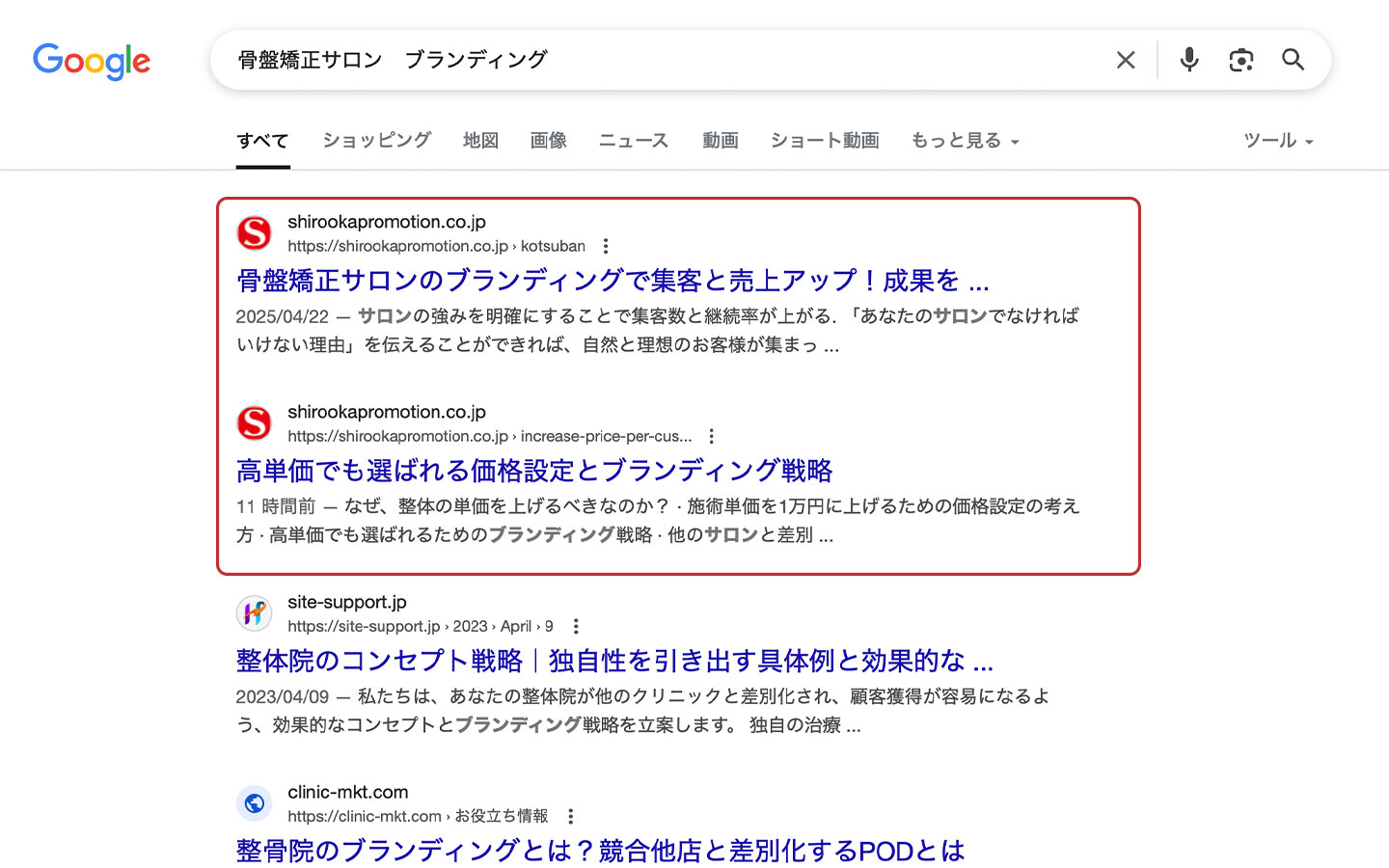Open 高単価でも選ばれる価格設定 result link
The height and width of the screenshot is (868, 1389).
tap(534, 471)
